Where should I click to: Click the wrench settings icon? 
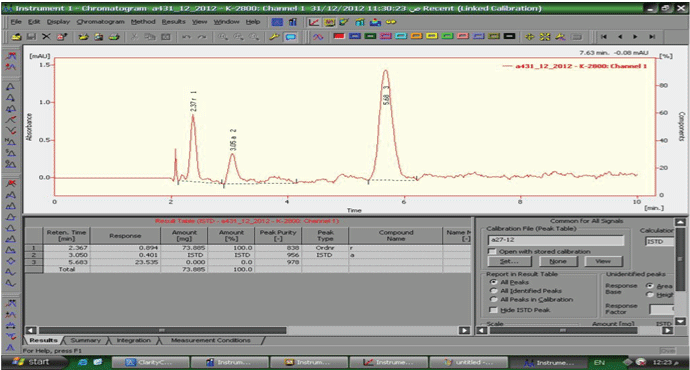click(275, 37)
